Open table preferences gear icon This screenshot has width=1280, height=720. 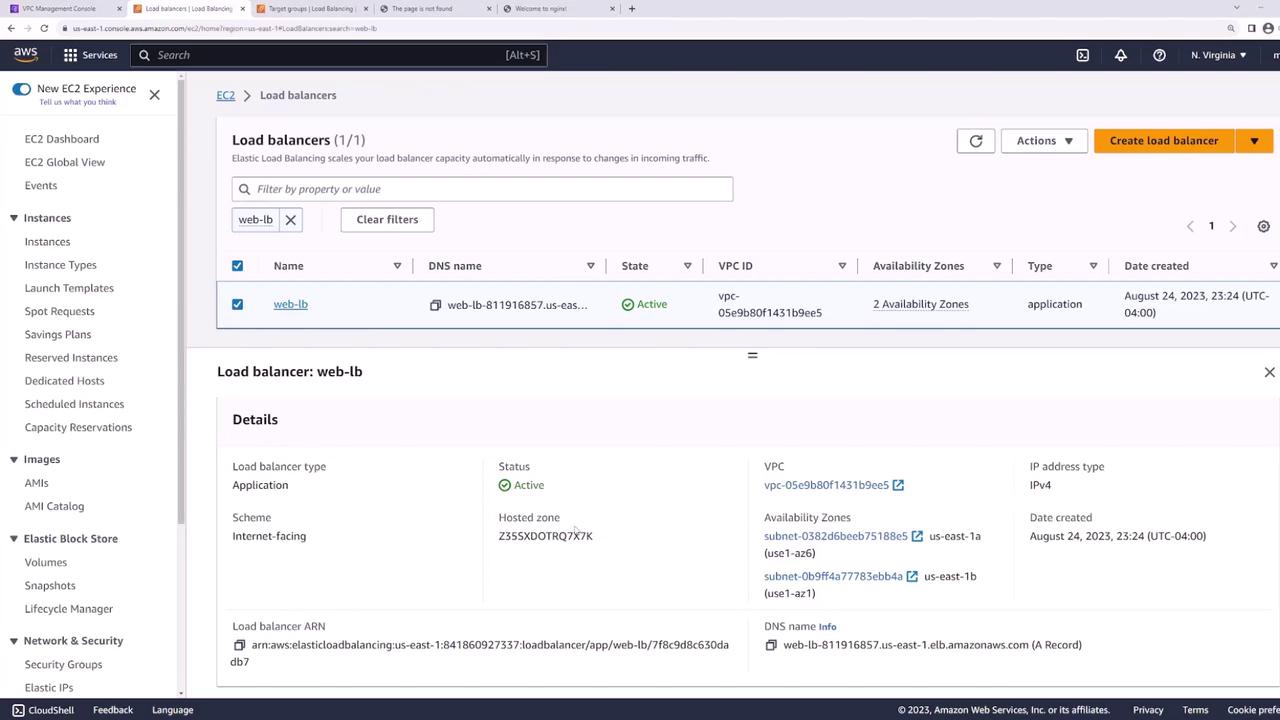pyautogui.click(x=1263, y=227)
